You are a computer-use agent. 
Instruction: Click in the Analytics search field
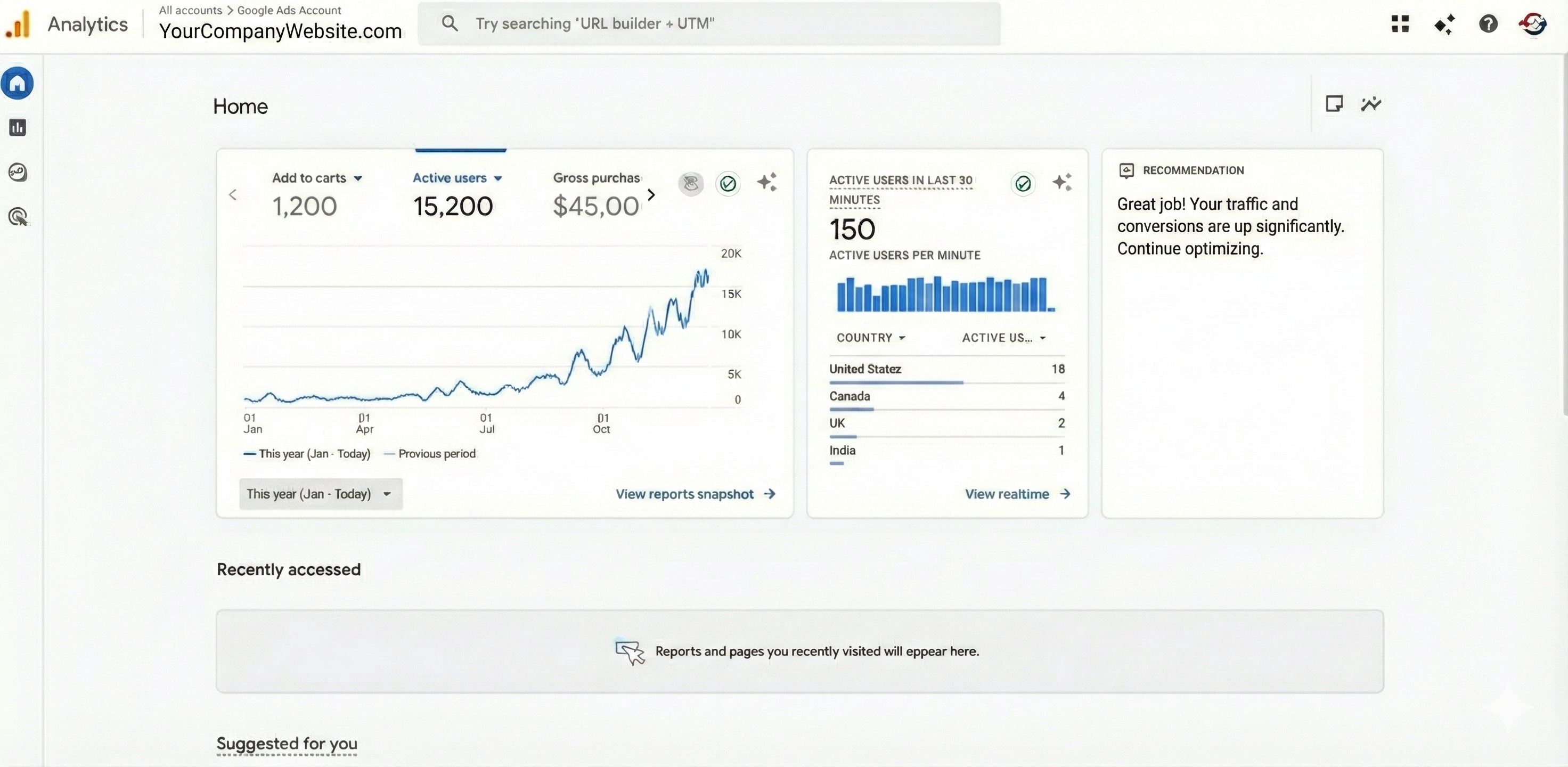point(709,24)
